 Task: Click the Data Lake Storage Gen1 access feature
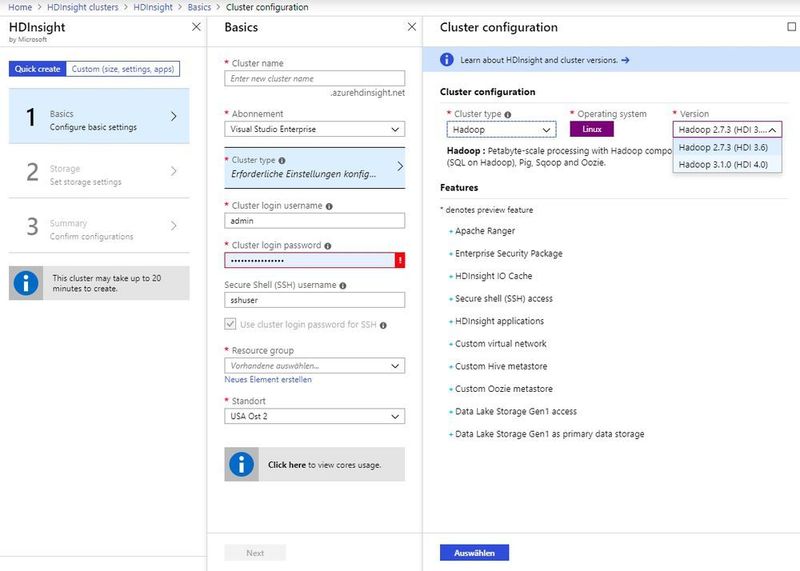click(516, 411)
